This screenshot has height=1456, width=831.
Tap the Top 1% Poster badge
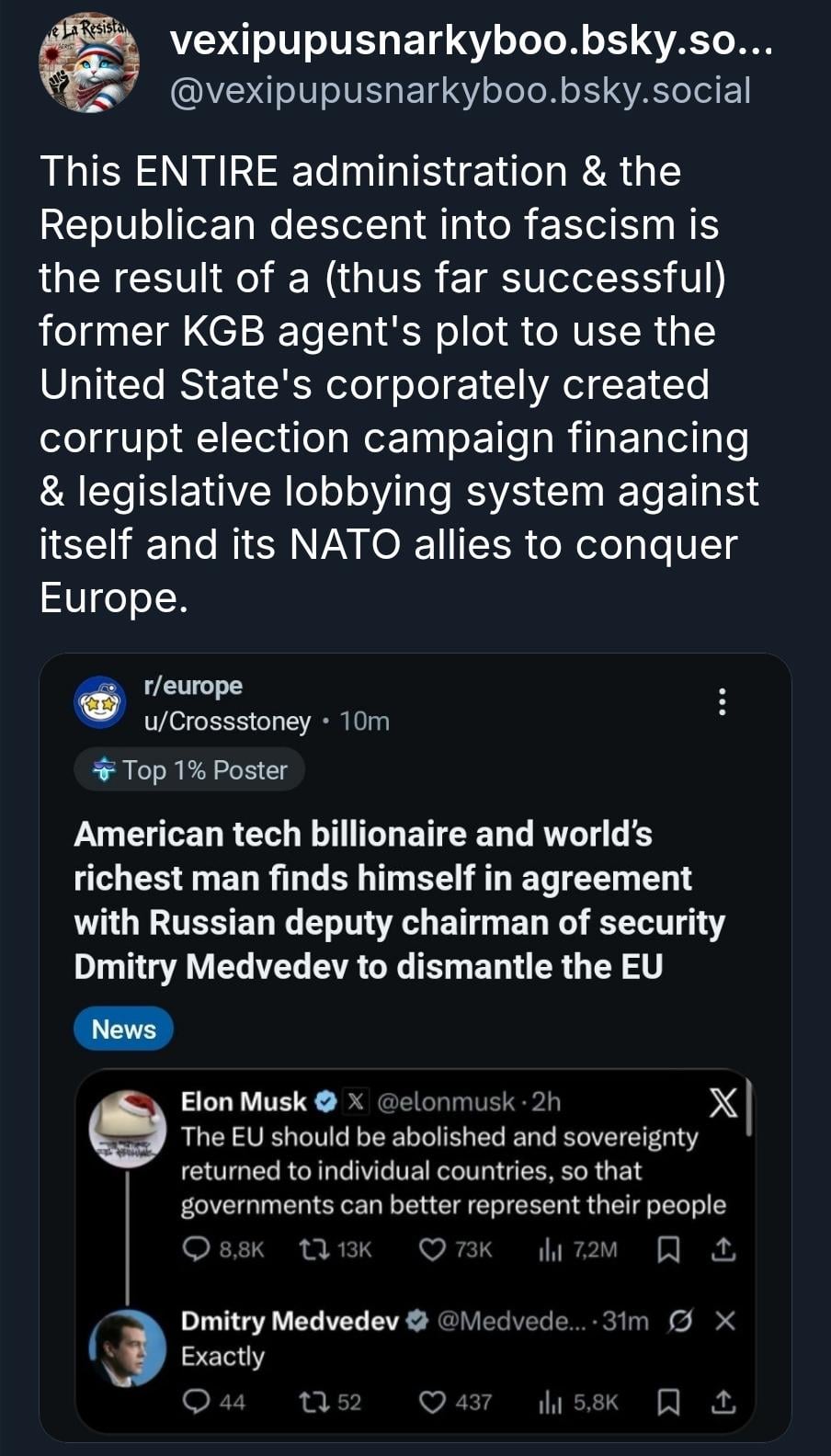pos(189,770)
